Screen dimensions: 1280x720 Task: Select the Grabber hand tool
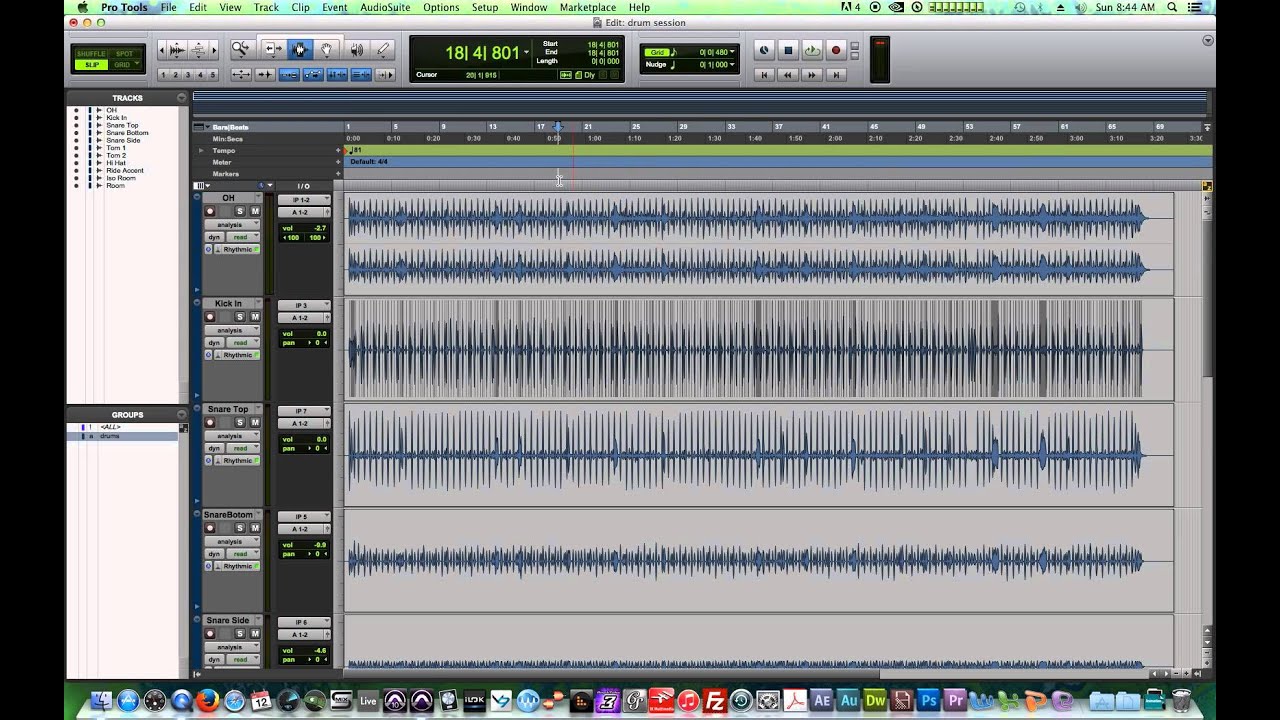coord(326,49)
